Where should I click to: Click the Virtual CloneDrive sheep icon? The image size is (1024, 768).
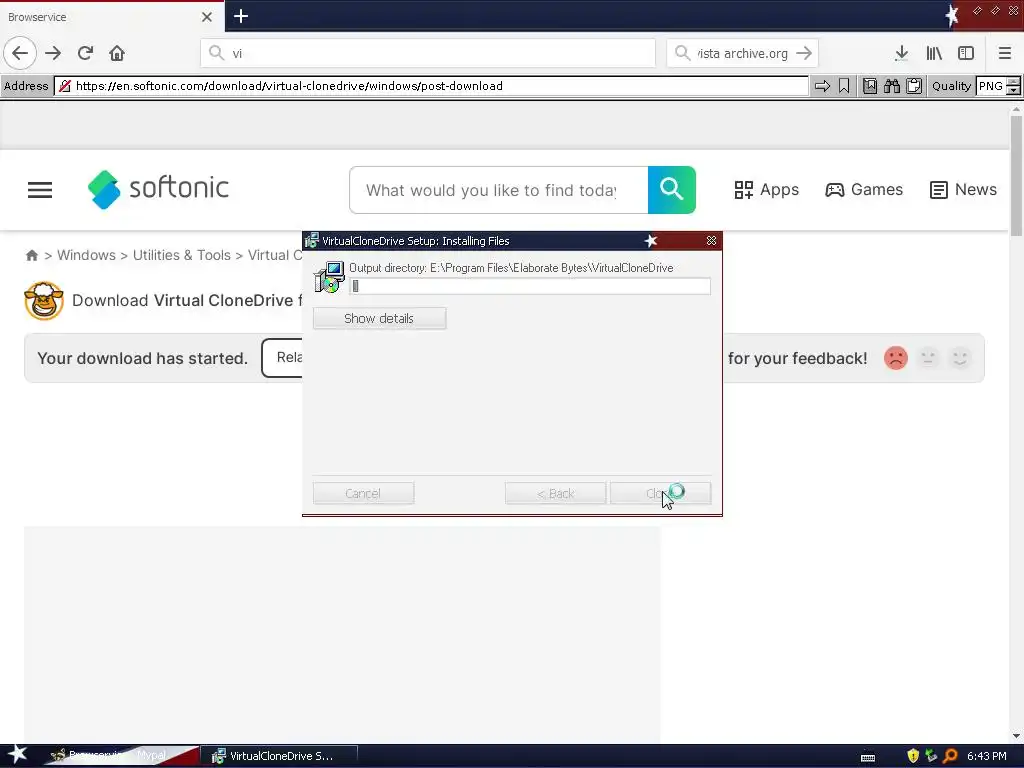[44, 300]
